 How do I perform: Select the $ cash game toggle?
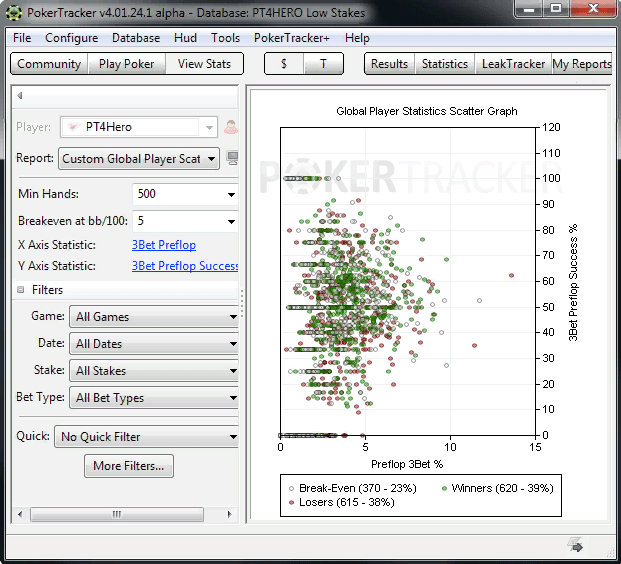[x=284, y=64]
